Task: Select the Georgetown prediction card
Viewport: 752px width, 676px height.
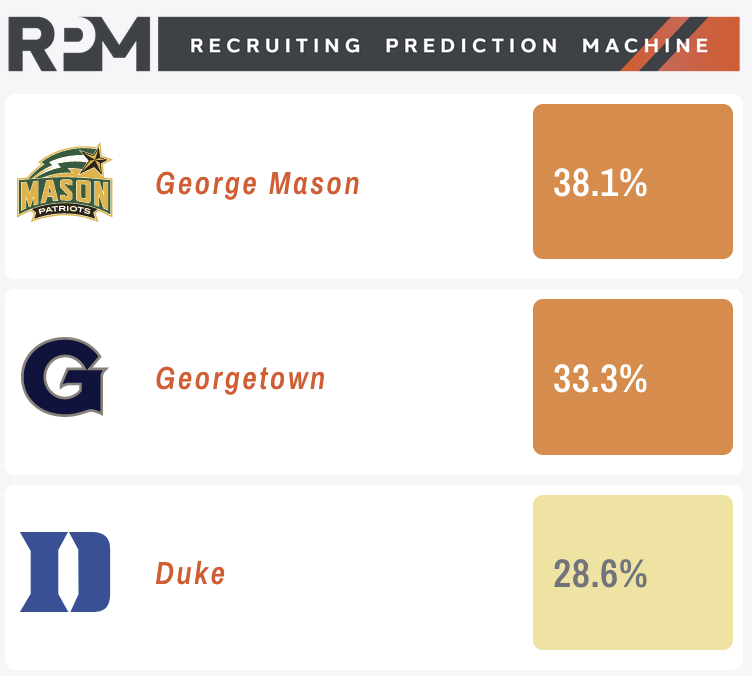Action: 374,382
